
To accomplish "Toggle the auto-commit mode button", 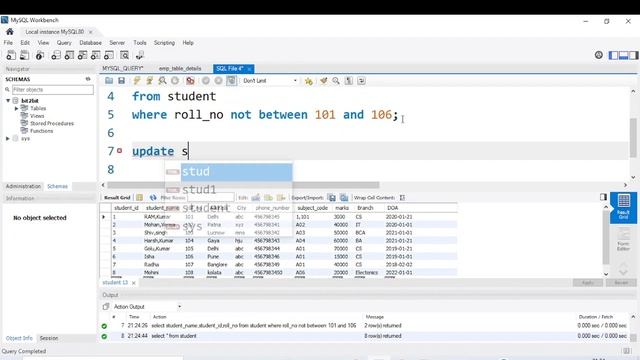I will pos(231,81).
